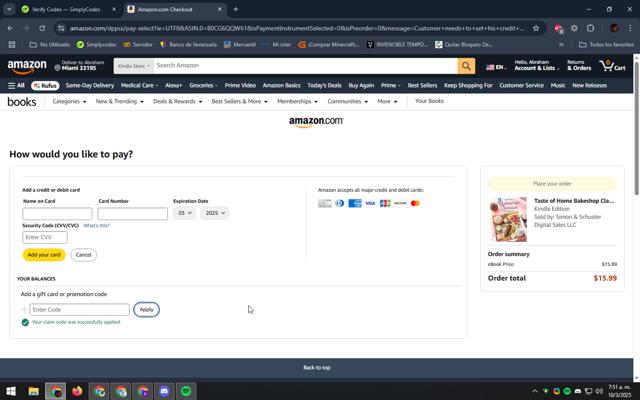Open the What's this? CVV link

click(96, 226)
